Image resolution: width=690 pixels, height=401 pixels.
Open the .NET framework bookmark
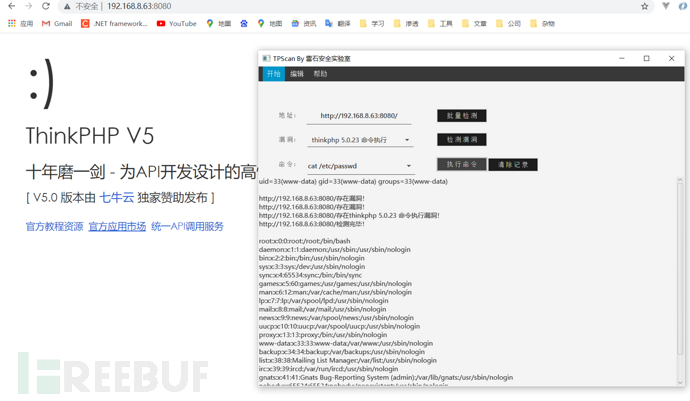tap(114, 24)
